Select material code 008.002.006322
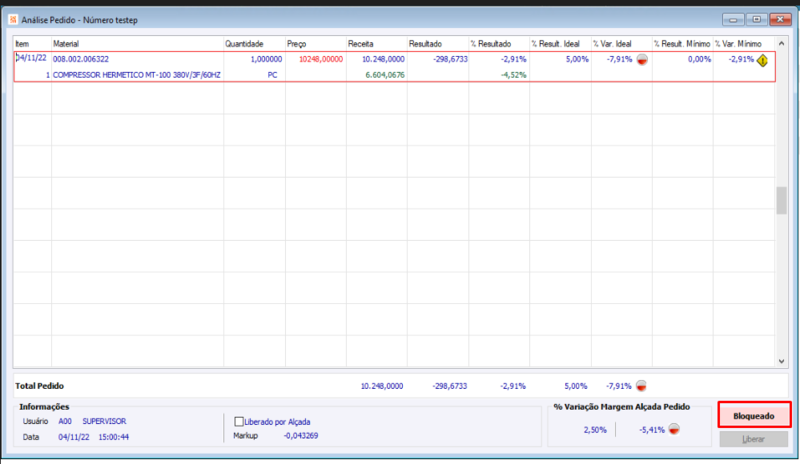The image size is (800, 464). tap(81, 59)
